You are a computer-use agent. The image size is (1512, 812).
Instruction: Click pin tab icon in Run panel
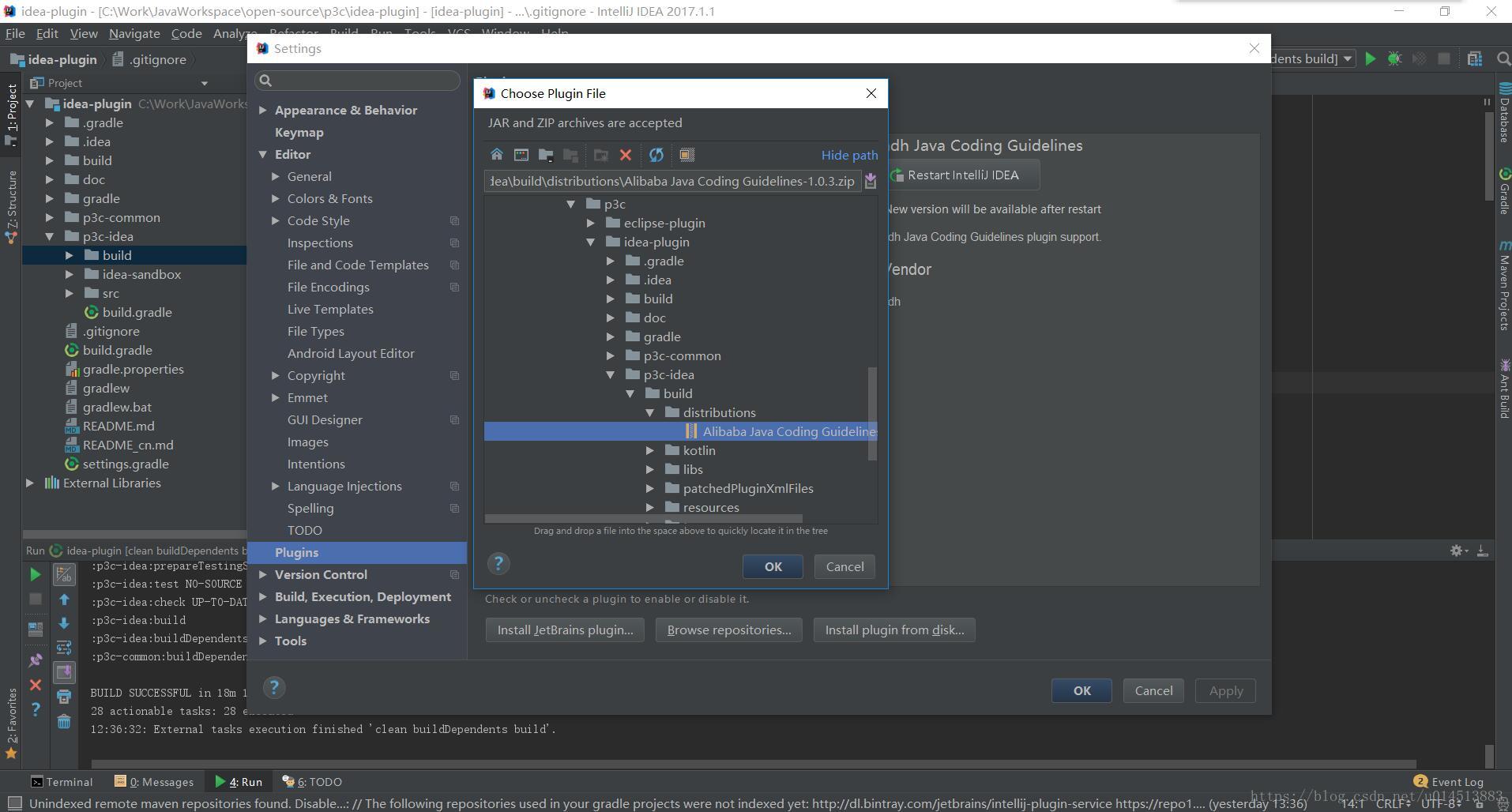(x=36, y=660)
